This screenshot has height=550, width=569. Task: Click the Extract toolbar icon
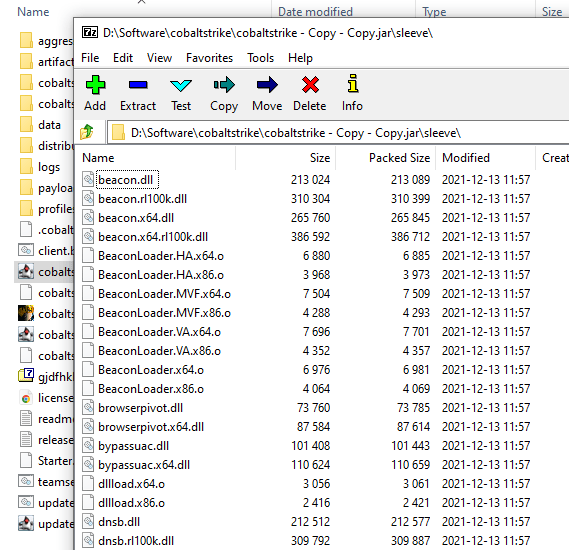click(x=138, y=85)
